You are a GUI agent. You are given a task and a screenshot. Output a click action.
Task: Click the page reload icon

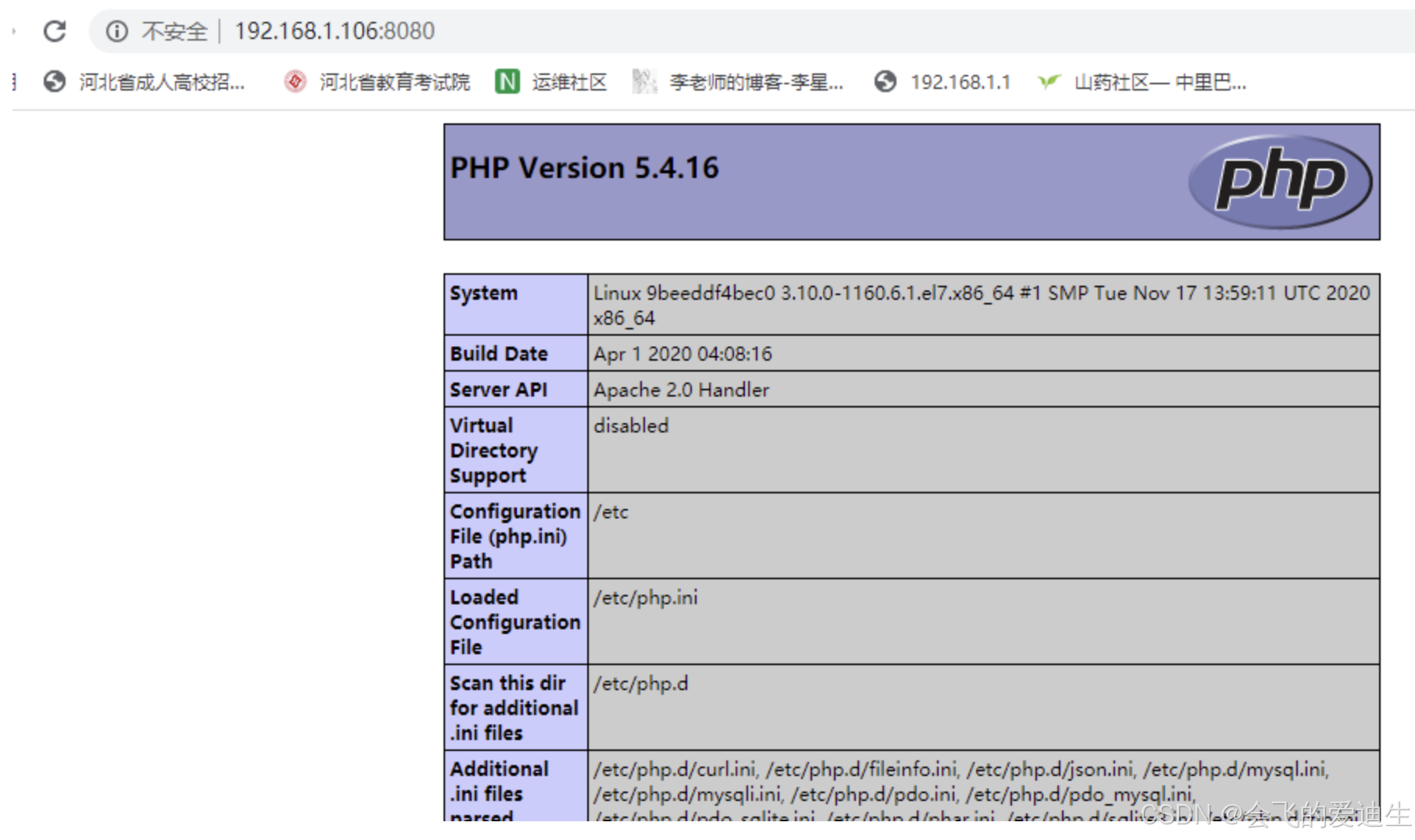[x=55, y=31]
